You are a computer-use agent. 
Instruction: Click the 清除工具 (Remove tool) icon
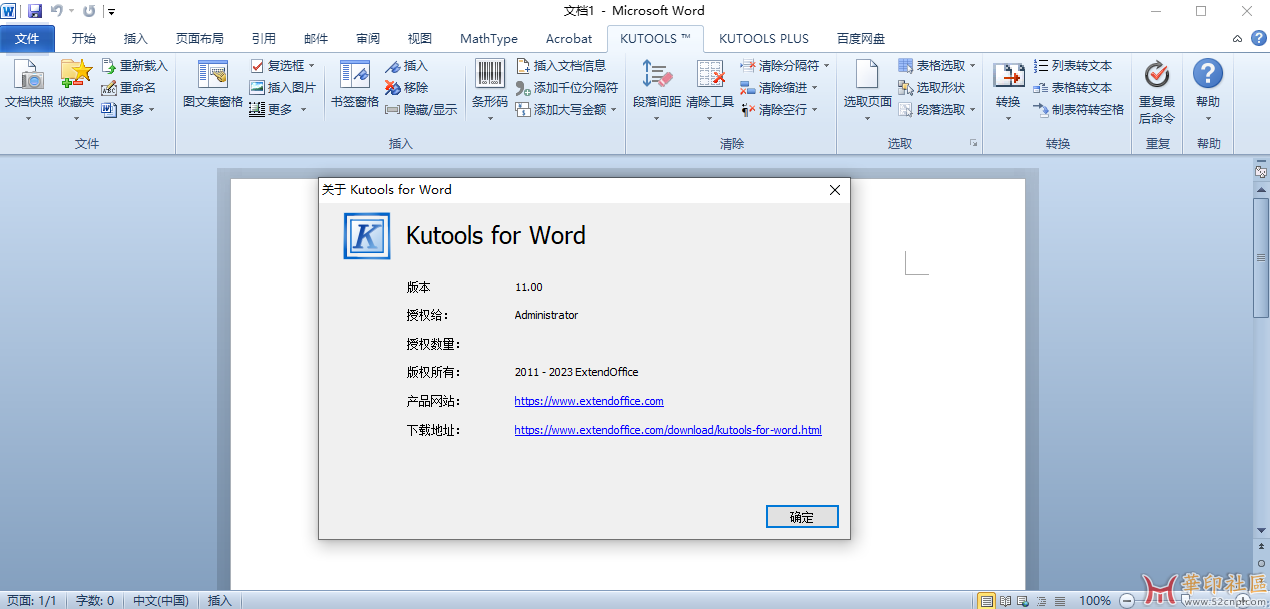(x=710, y=75)
